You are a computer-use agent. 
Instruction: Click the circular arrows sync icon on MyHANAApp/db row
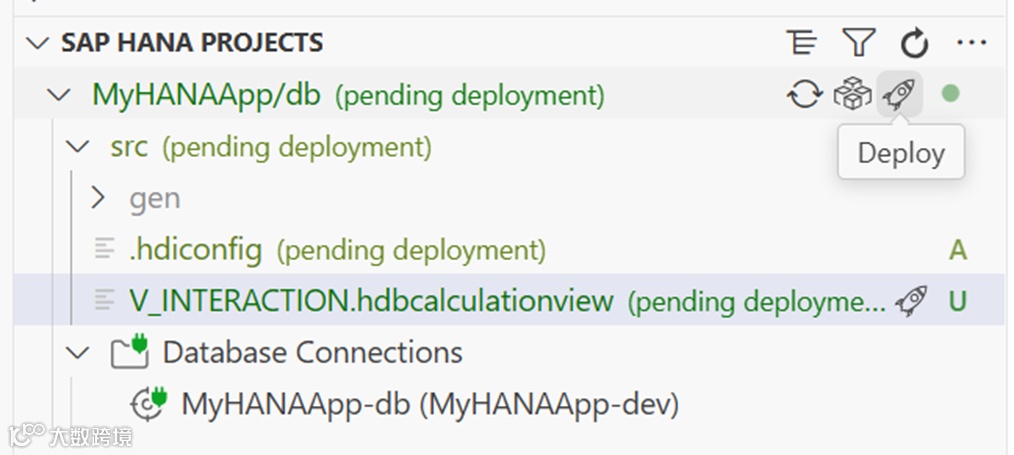pos(804,94)
